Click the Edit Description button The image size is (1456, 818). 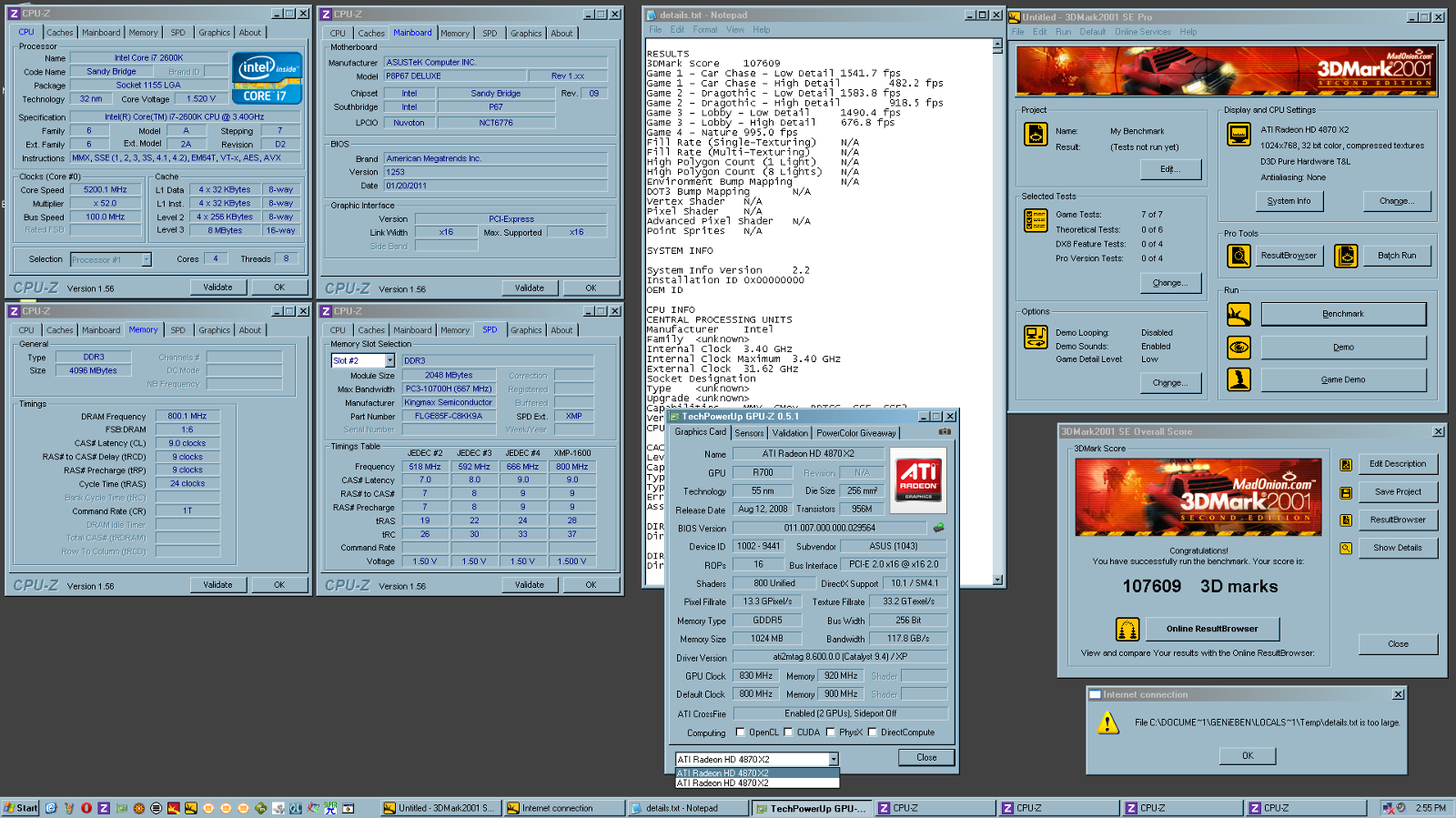click(x=1398, y=464)
